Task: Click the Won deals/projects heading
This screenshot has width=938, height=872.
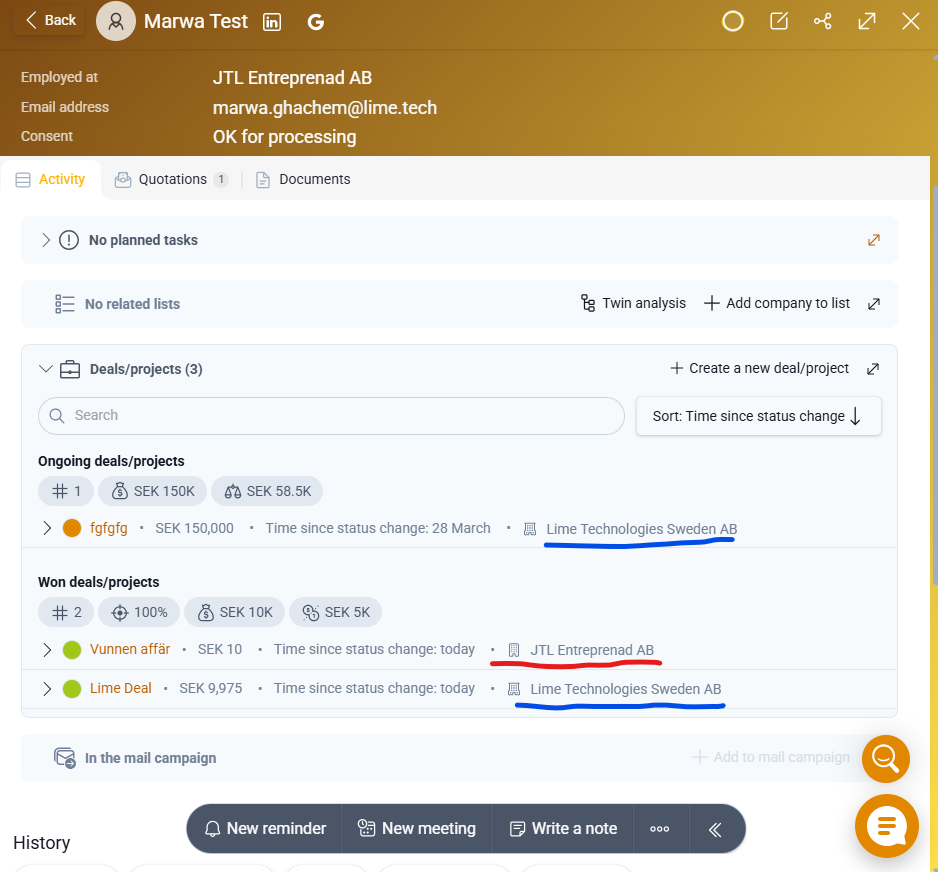Action: [x=99, y=582]
